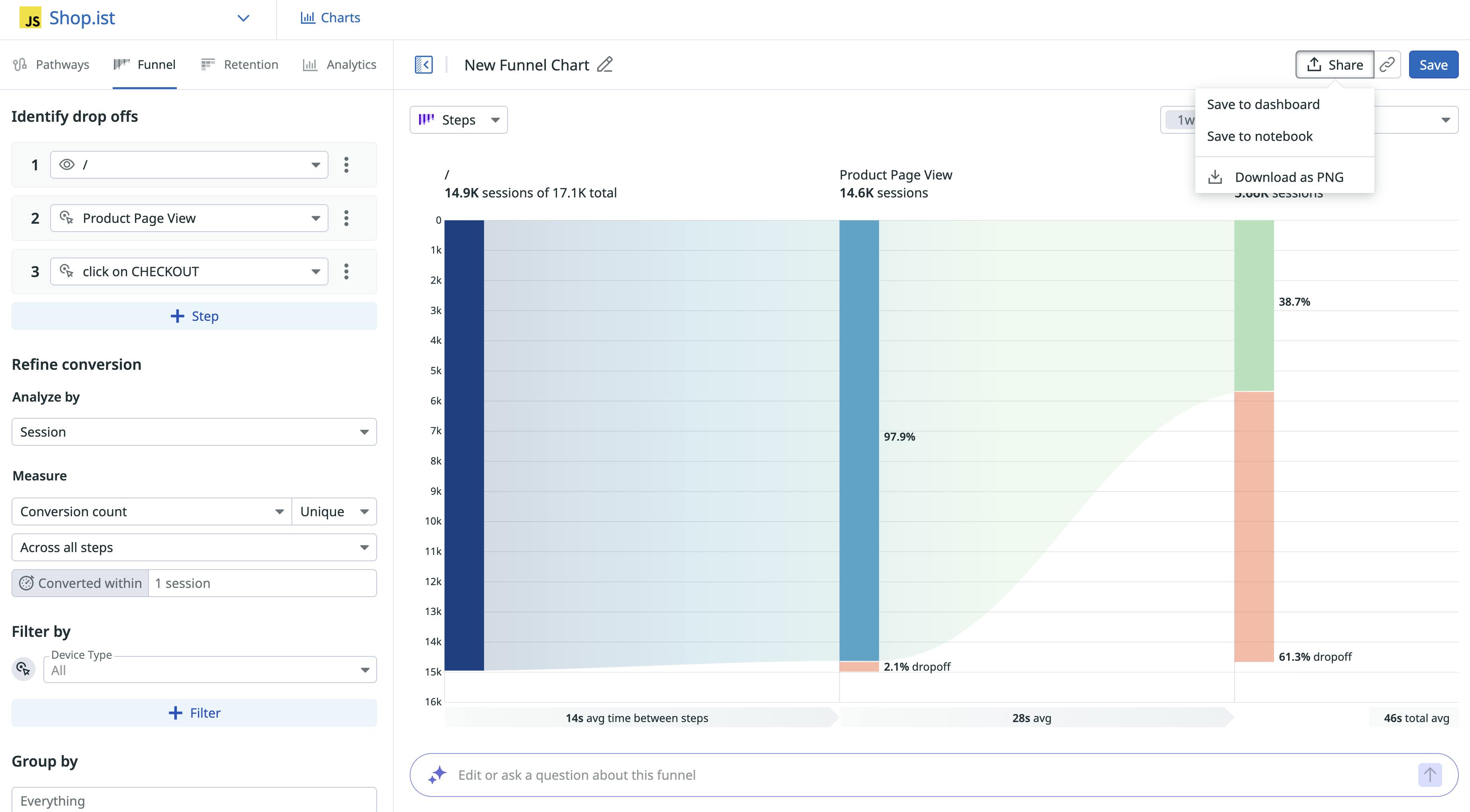
Task: Expand the Shop.ist workspace dropdown
Action: pos(242,18)
